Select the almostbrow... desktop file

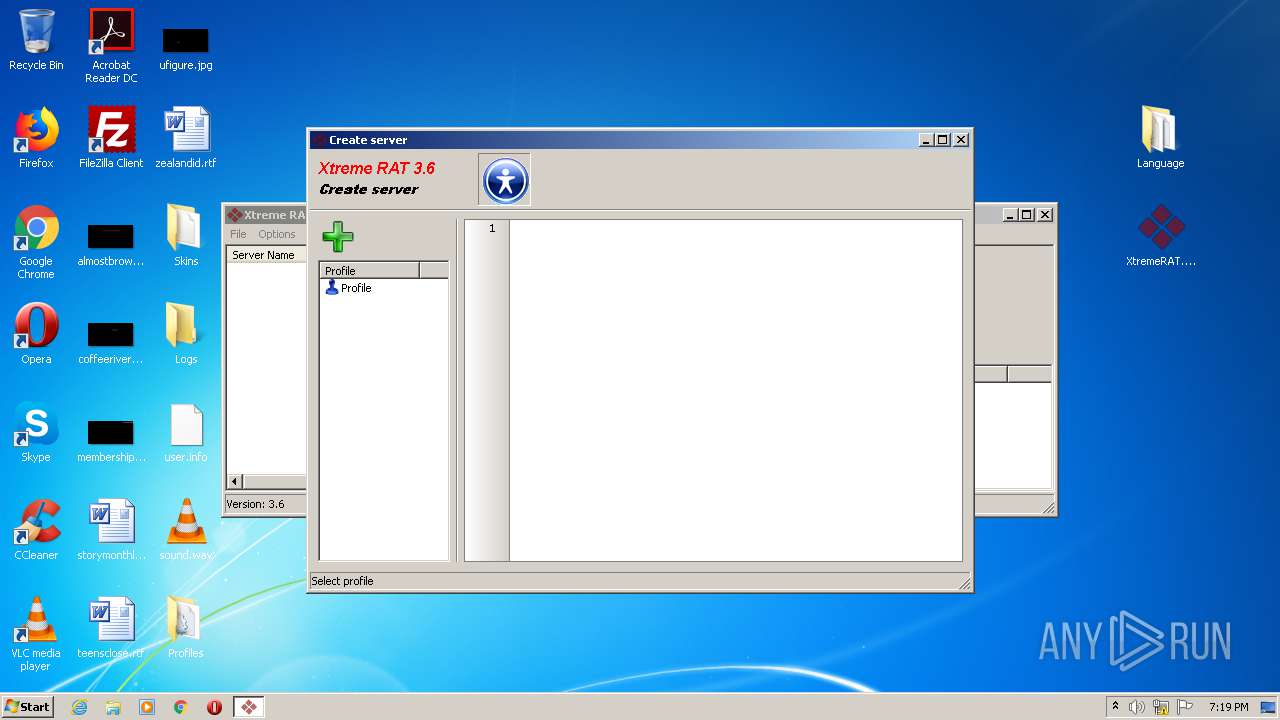(111, 244)
